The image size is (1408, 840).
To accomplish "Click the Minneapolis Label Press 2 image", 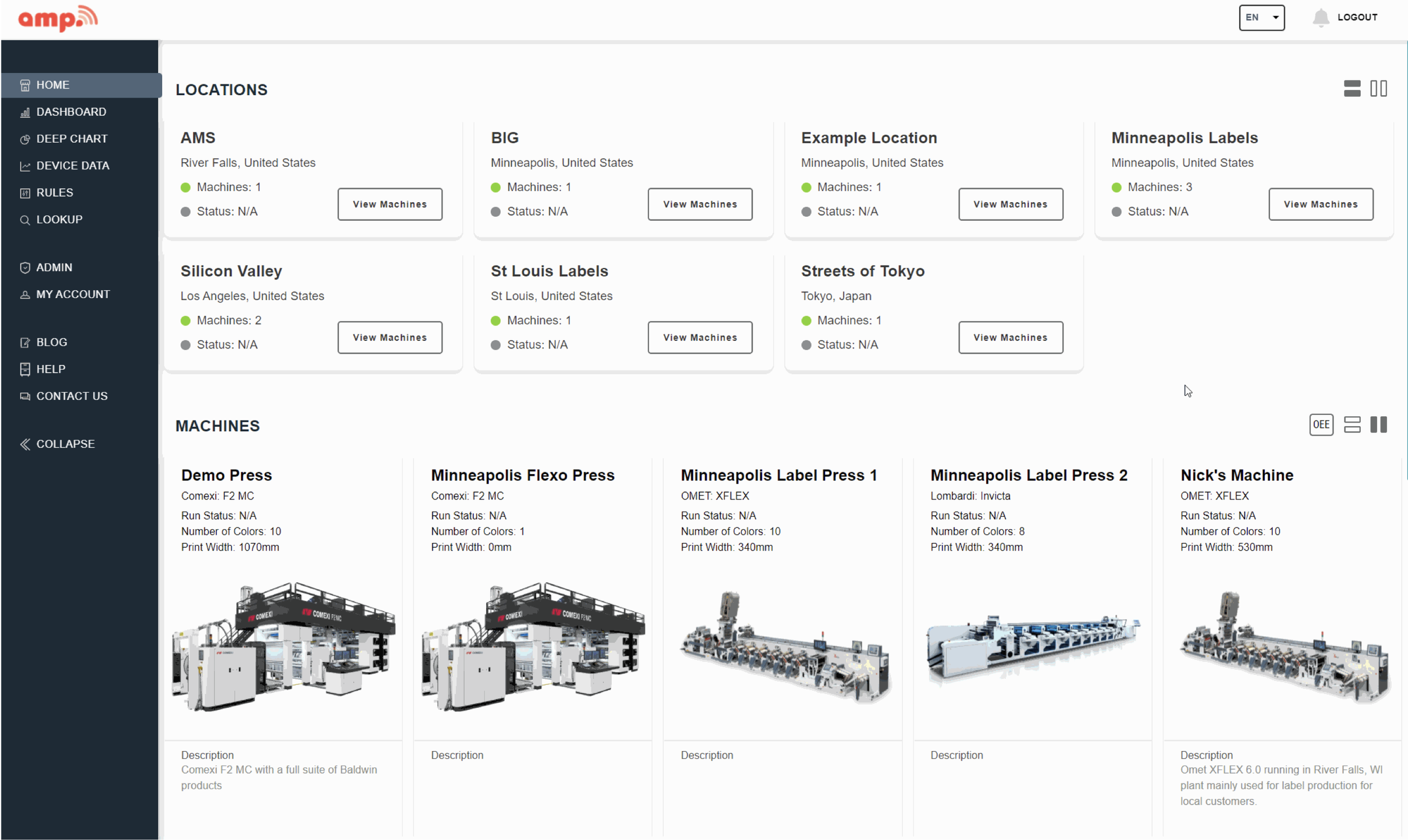I will (x=1033, y=650).
